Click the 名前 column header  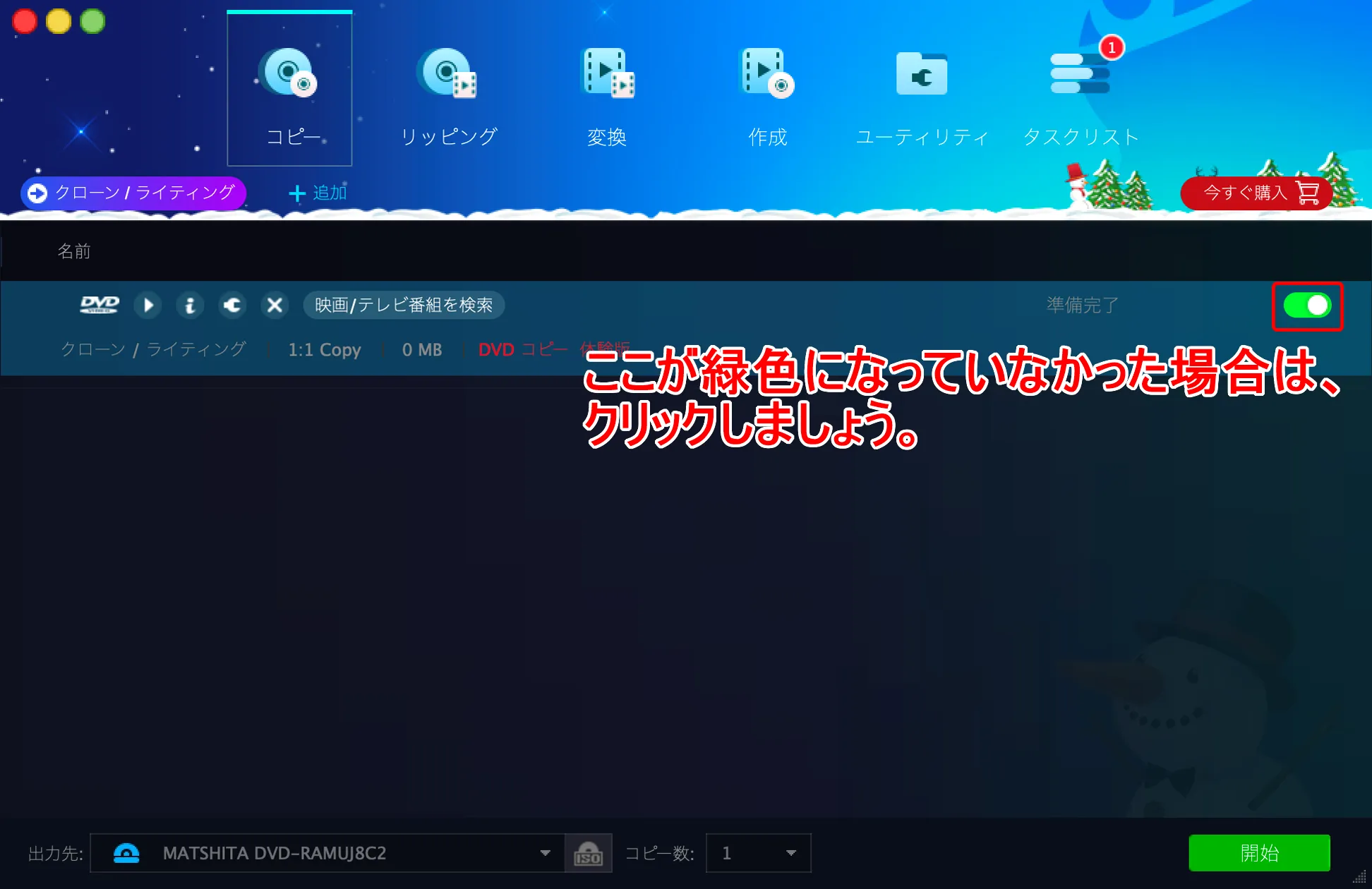[x=74, y=251]
